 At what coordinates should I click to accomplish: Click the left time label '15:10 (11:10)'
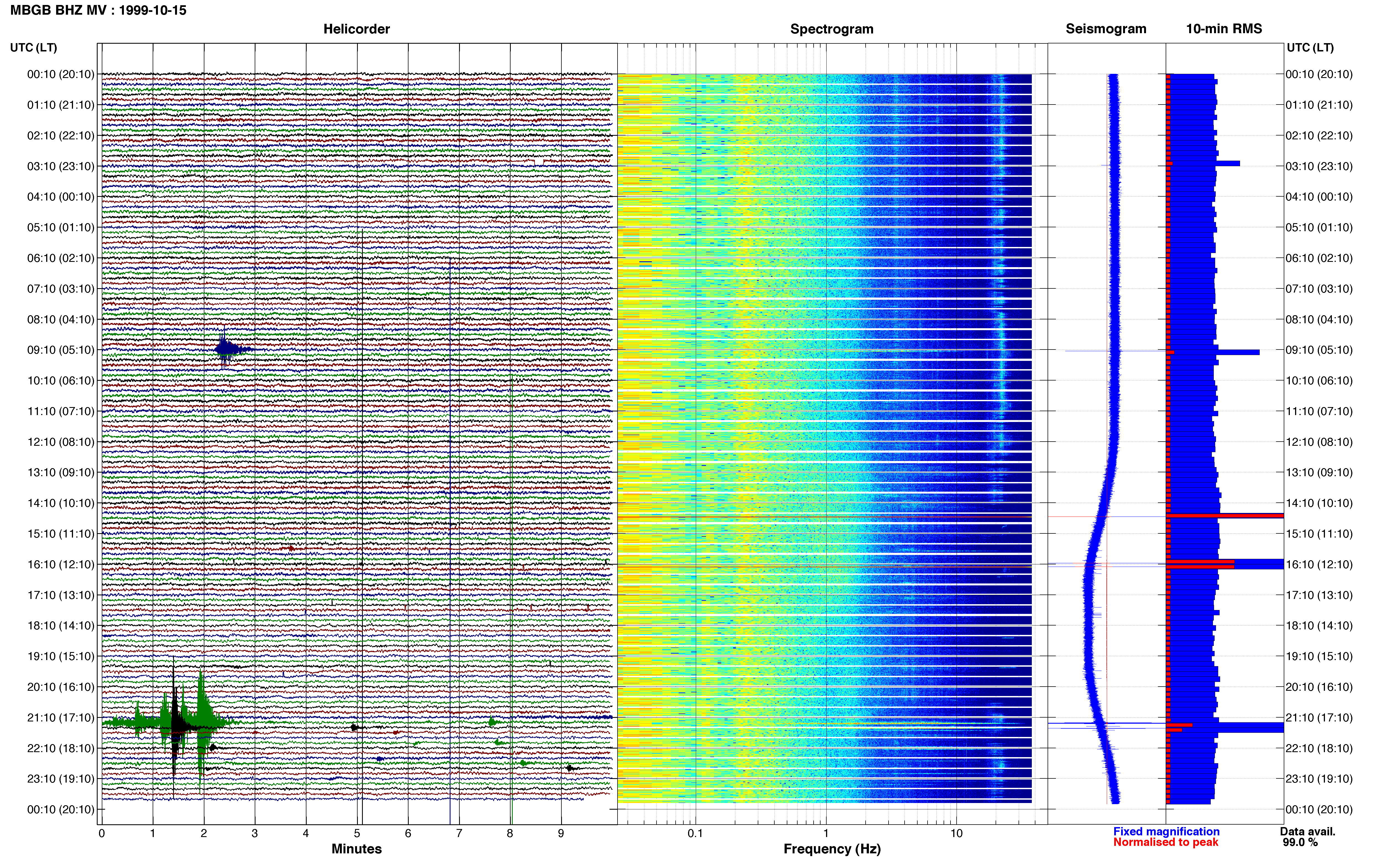point(60,534)
